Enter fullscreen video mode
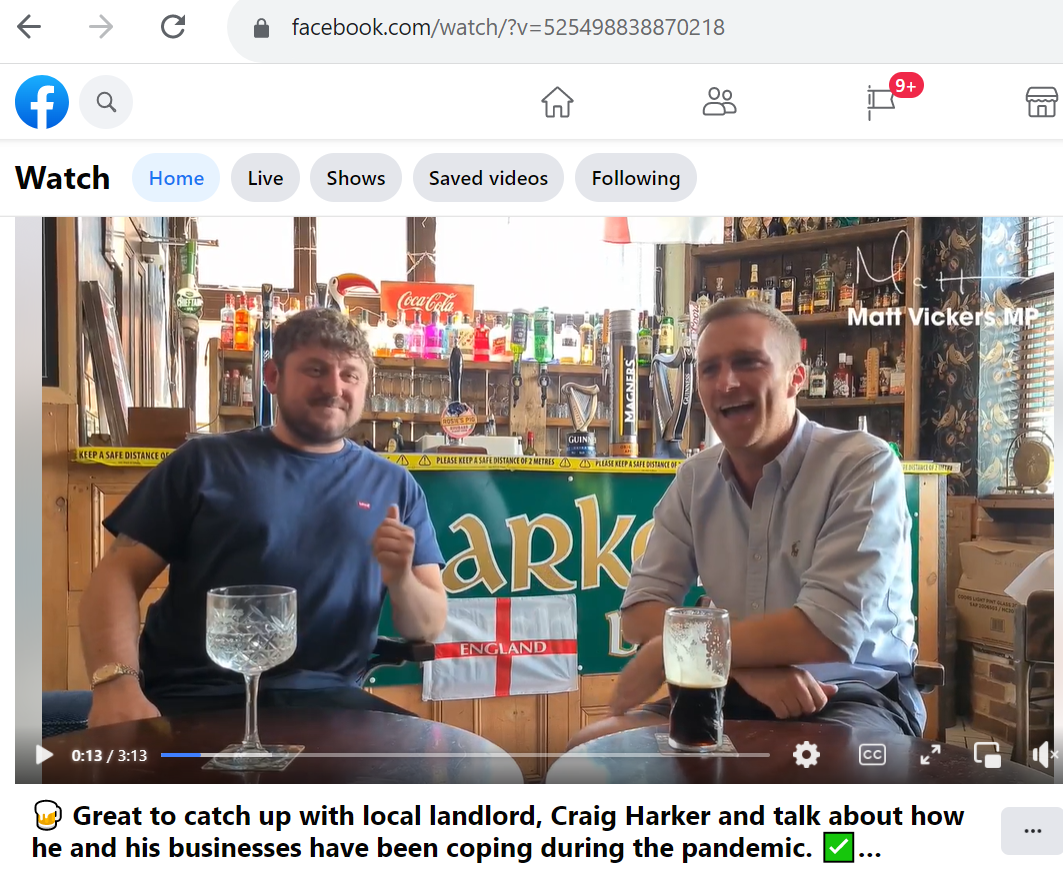Viewport: 1063px width, 878px height. pyautogui.click(x=930, y=755)
